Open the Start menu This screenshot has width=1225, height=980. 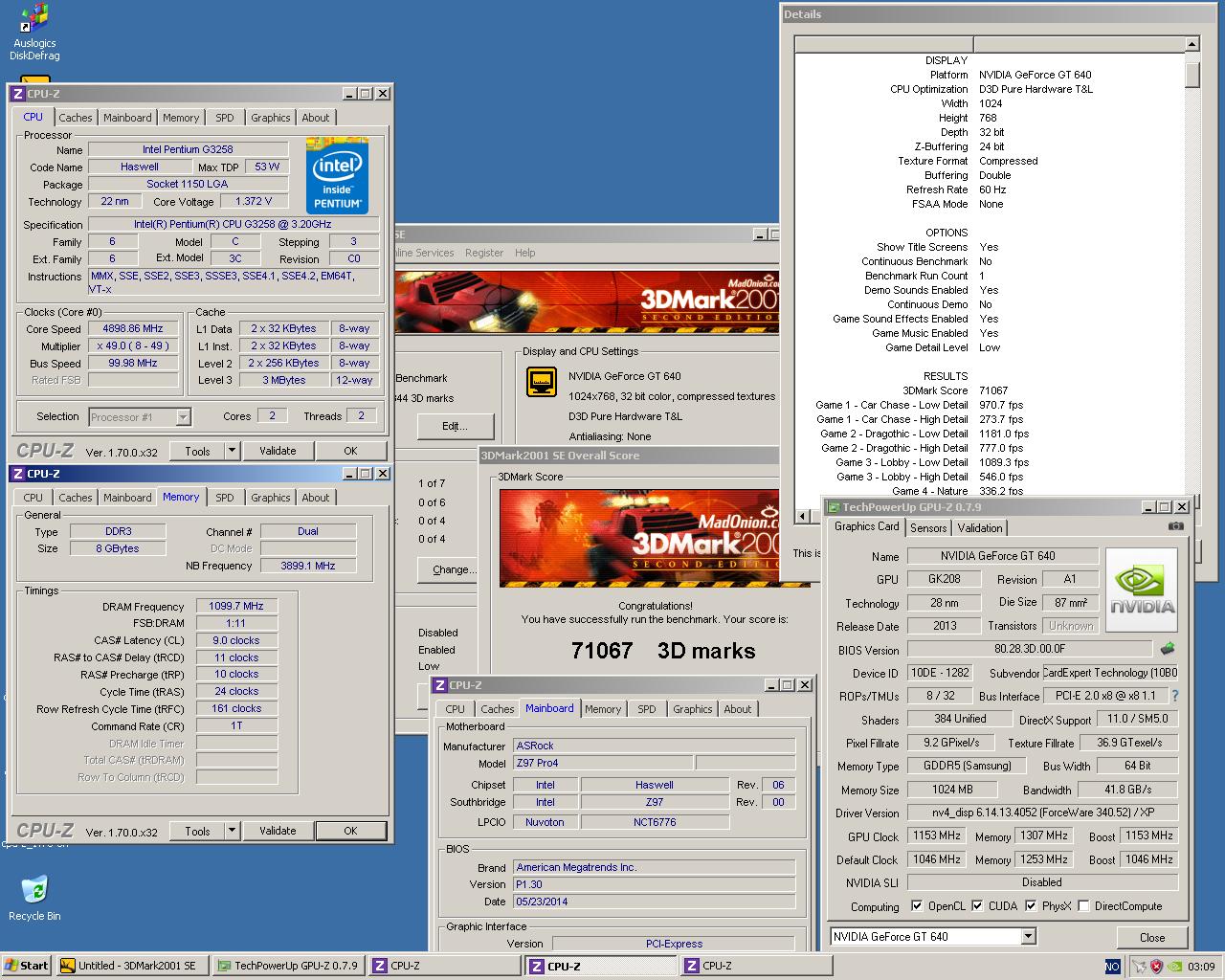27,966
